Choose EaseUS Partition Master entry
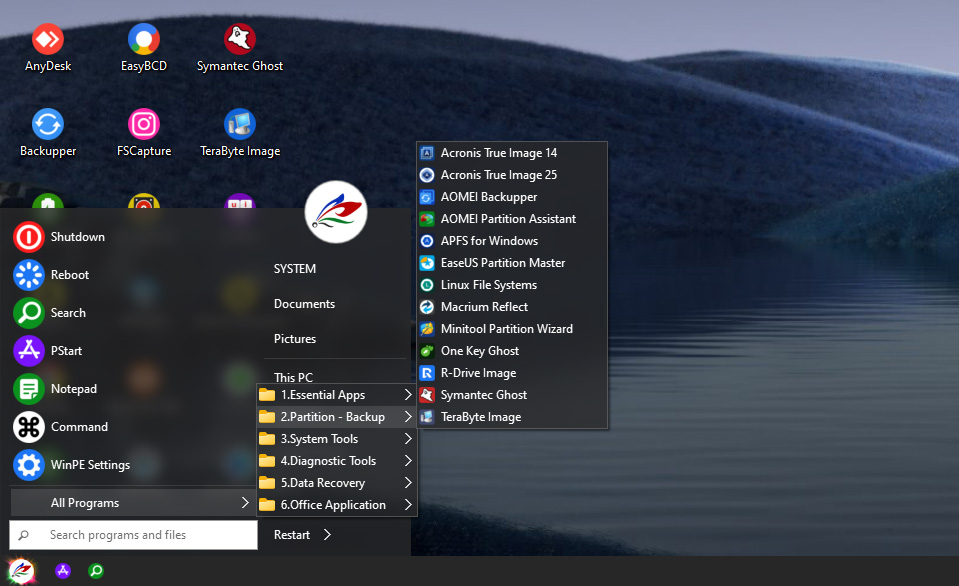This screenshot has height=586, width=959. coord(503,263)
